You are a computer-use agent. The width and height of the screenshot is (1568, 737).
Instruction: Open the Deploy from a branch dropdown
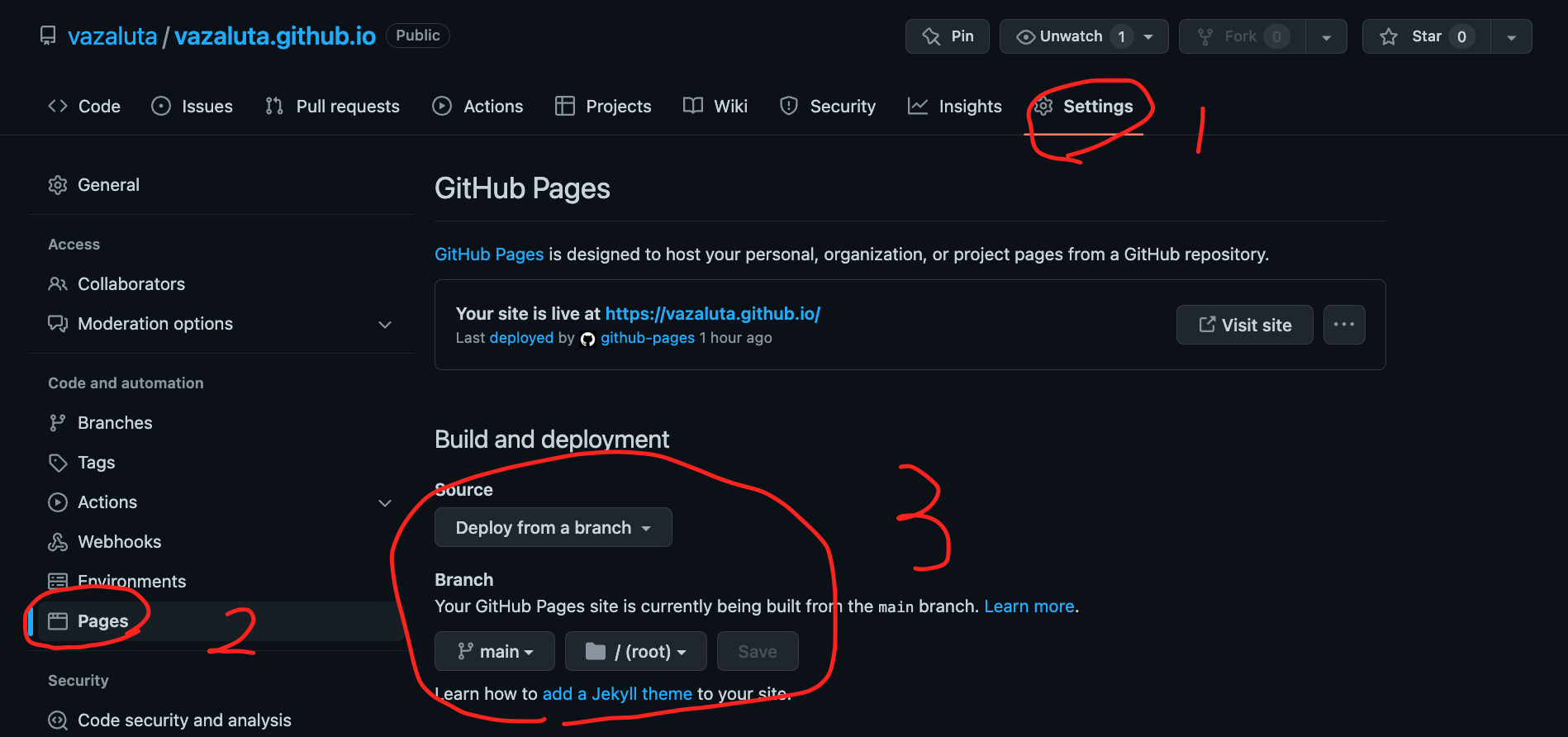tap(554, 527)
